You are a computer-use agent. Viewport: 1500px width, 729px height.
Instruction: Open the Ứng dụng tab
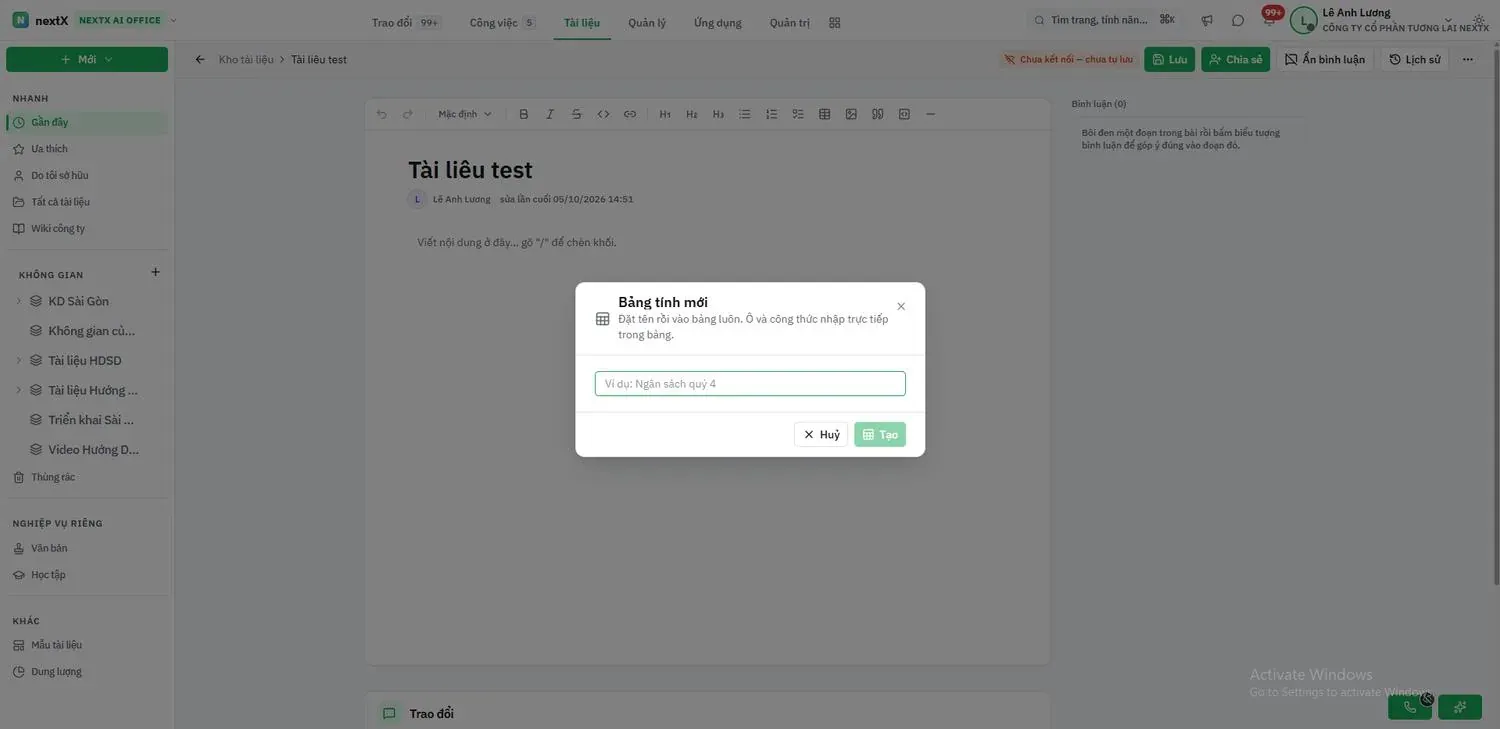point(718,22)
